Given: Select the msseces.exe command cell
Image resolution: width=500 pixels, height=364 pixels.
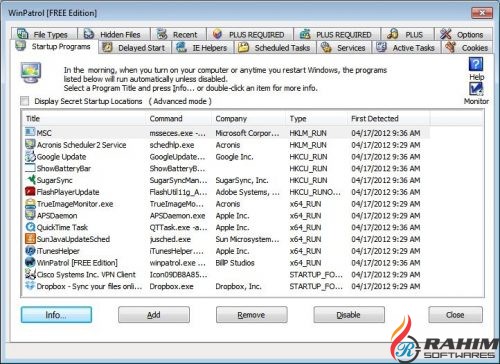Looking at the screenshot, I should coord(177,133).
